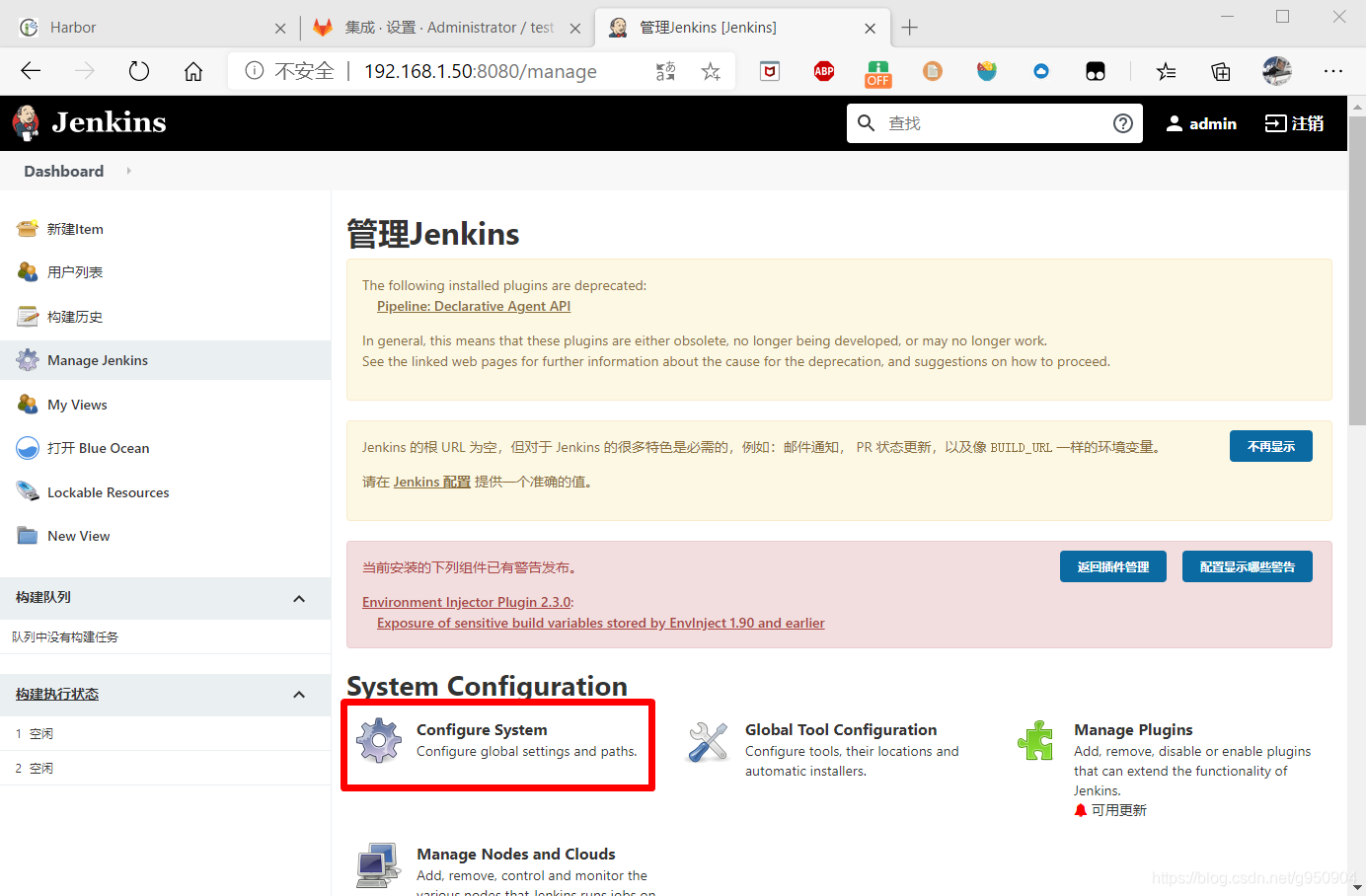Click the translate page icon in address bar
The height and width of the screenshot is (896, 1366).
click(666, 71)
